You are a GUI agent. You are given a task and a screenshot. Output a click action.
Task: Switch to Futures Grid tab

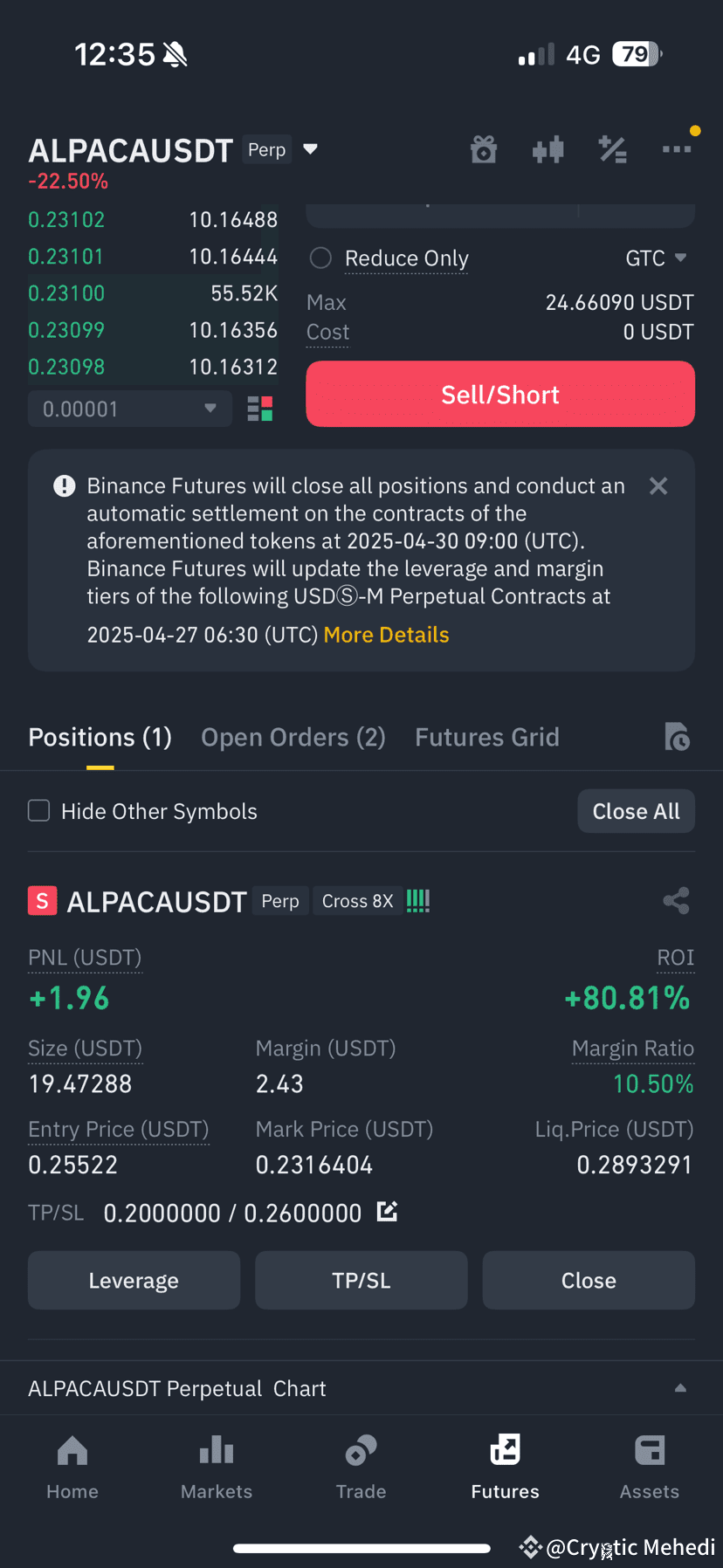coord(487,738)
